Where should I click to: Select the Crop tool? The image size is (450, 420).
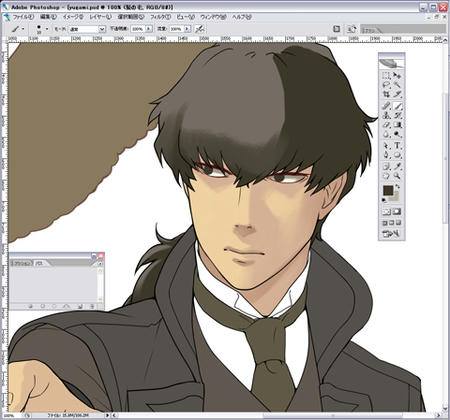click(x=386, y=94)
